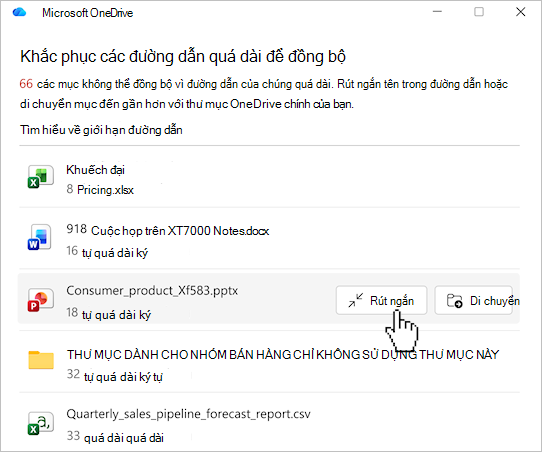Click the CSV icon for Quarterly_sales_pipeline_forecast_report.csv
Viewport: 542px width, 452px height.
pos(40,423)
